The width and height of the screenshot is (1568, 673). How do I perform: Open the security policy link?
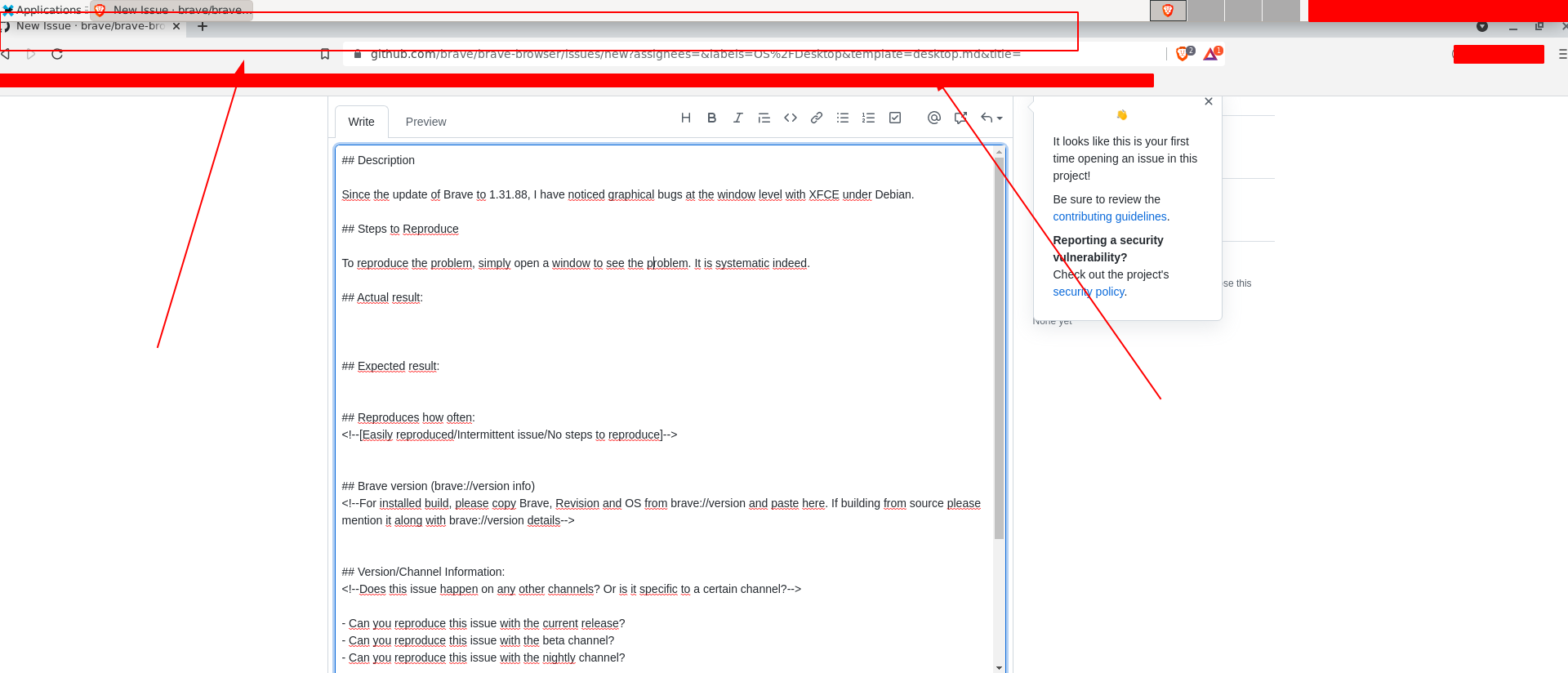pos(1089,292)
